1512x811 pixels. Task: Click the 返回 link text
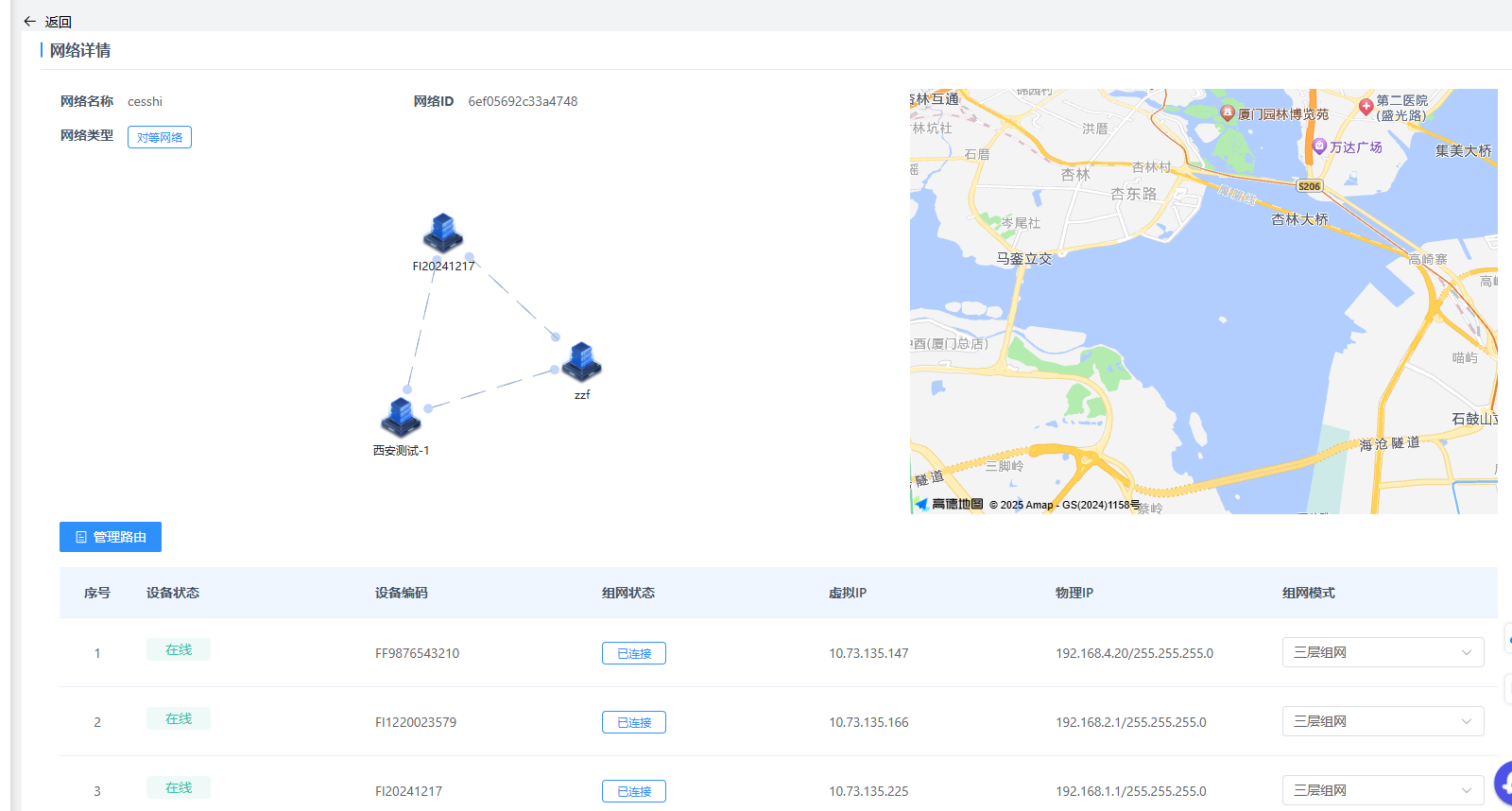pos(59,22)
